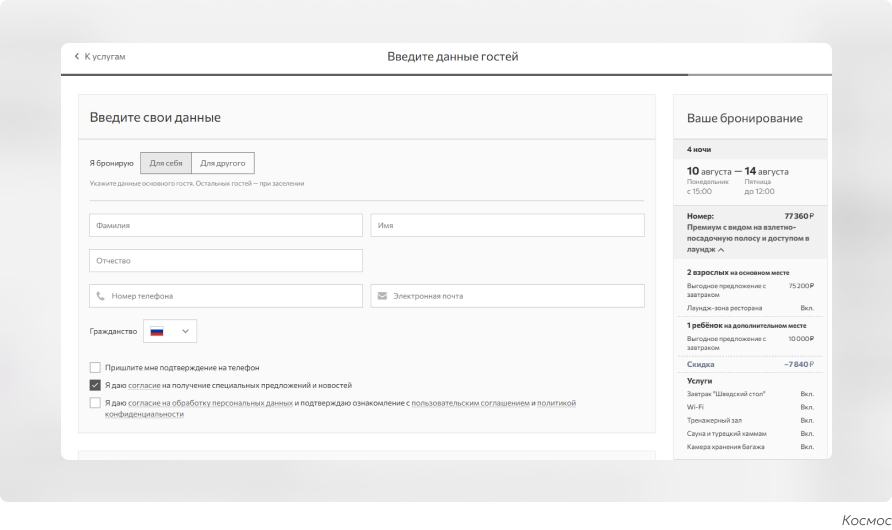This screenshot has width=892, height=530.
Task: Select the Для другого option
Action: coord(223,163)
